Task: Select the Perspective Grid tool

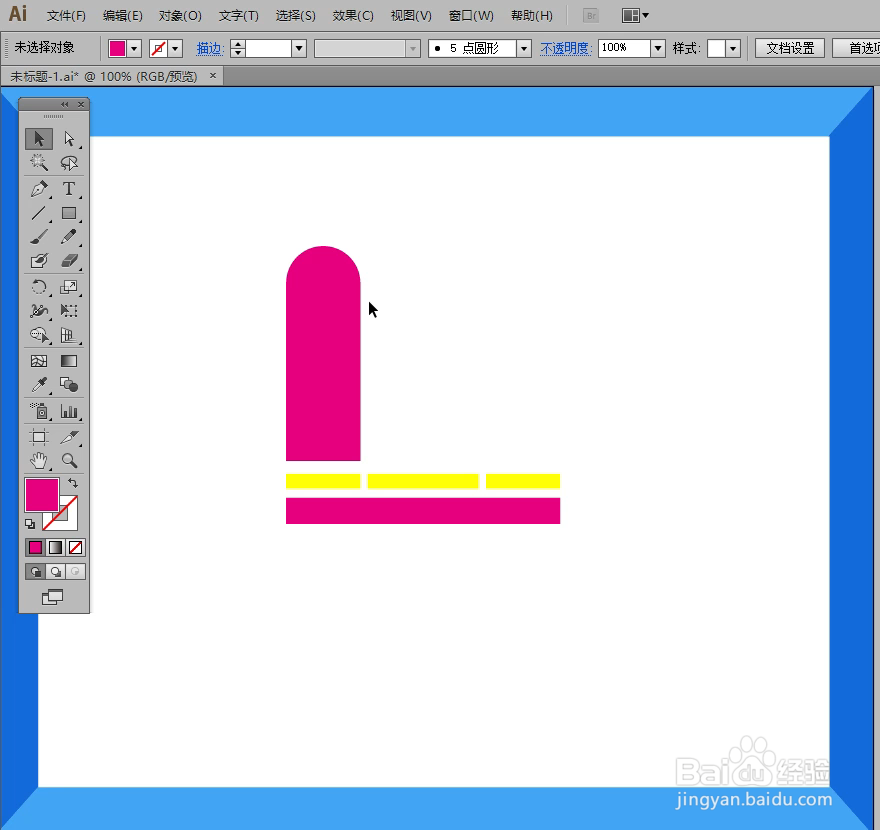Action: pos(69,335)
